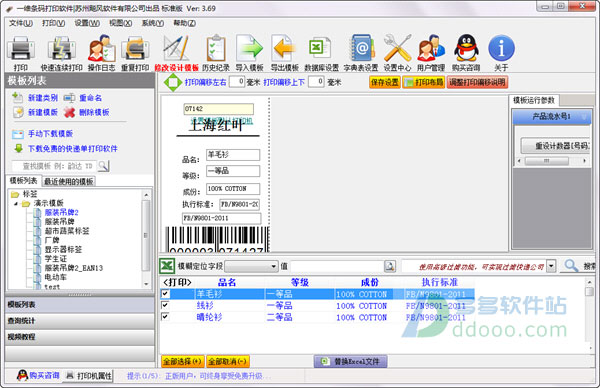
Task: Open the 视图(X) menu
Action: point(121,23)
